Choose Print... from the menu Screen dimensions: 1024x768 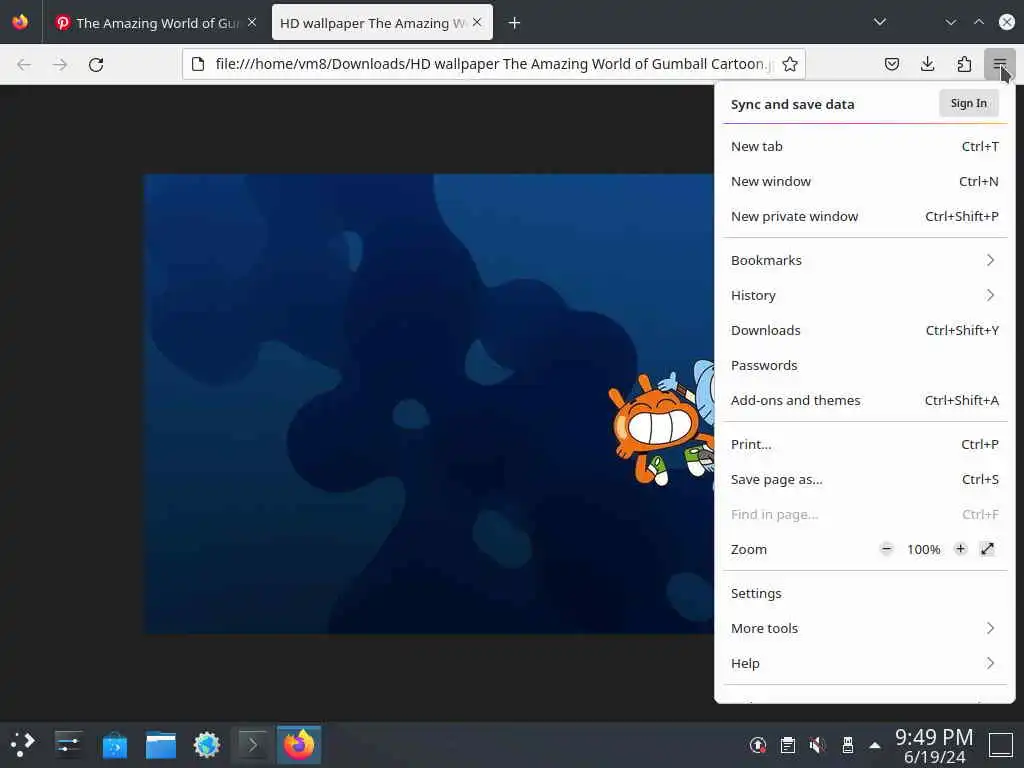pos(865,444)
